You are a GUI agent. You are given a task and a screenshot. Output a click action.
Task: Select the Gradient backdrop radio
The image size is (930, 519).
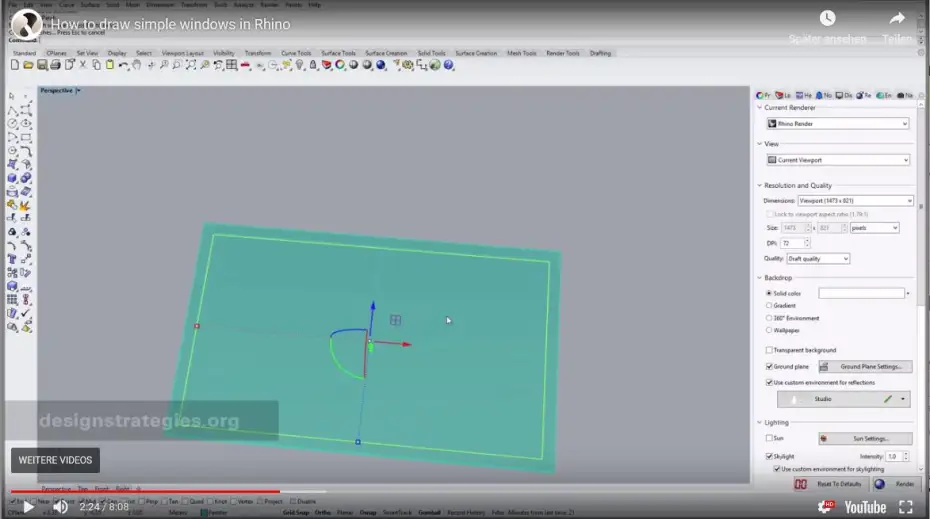click(x=769, y=305)
